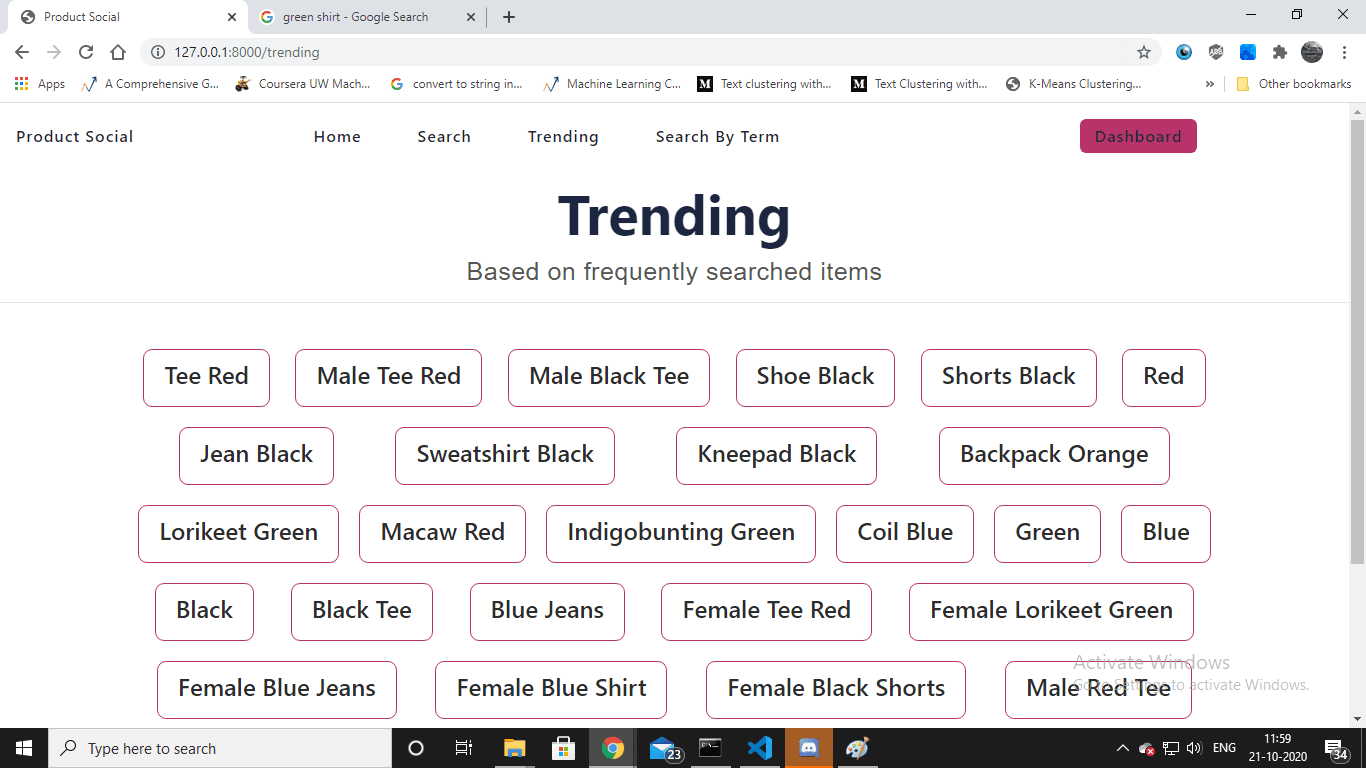Open the Trending navigation item
This screenshot has width=1366, height=768.
coord(563,137)
